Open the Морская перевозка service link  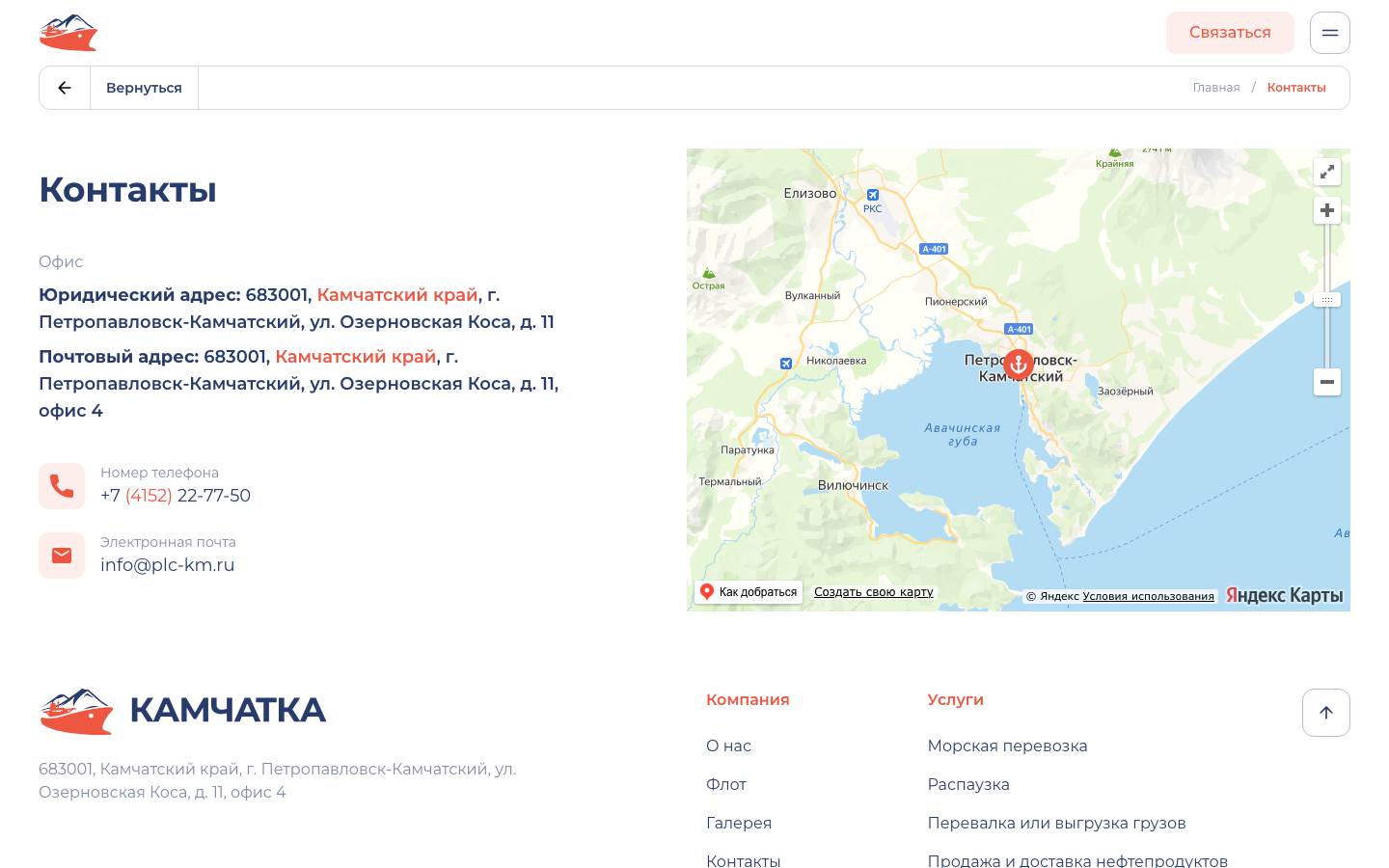[1007, 746]
